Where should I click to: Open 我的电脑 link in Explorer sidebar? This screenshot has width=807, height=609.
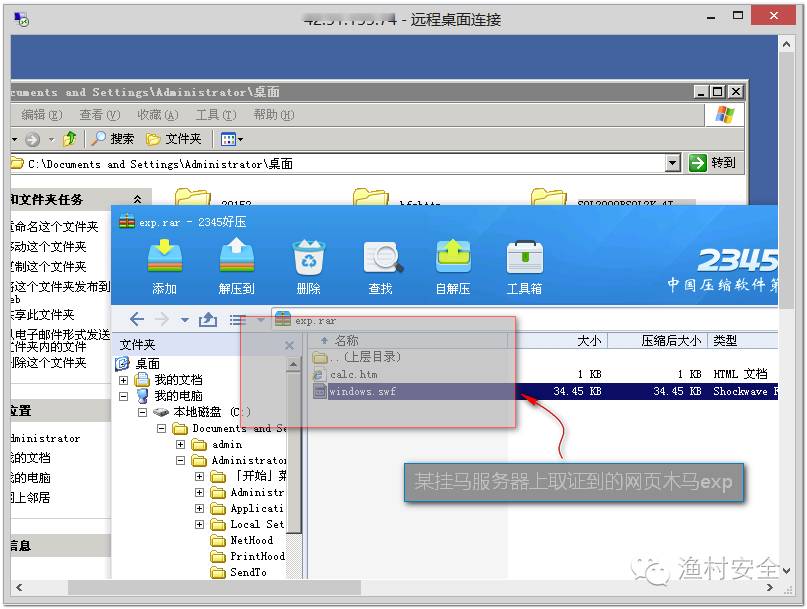30,477
